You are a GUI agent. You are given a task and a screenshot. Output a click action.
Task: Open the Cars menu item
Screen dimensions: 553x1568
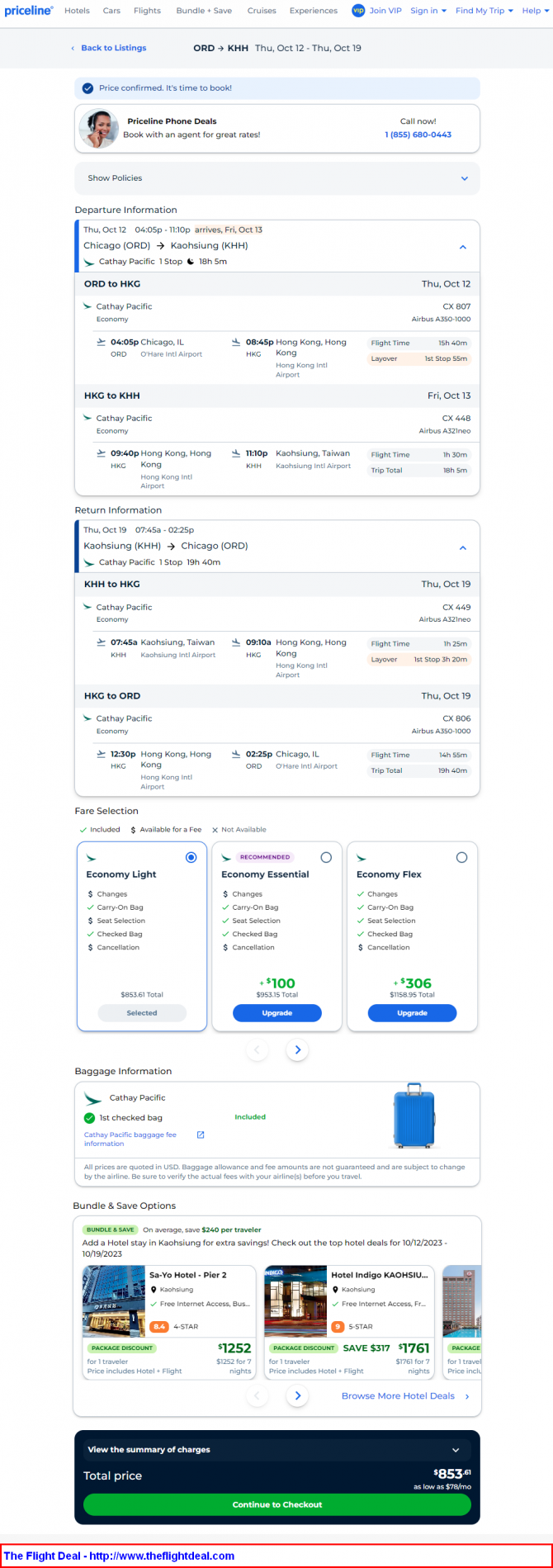tap(111, 11)
